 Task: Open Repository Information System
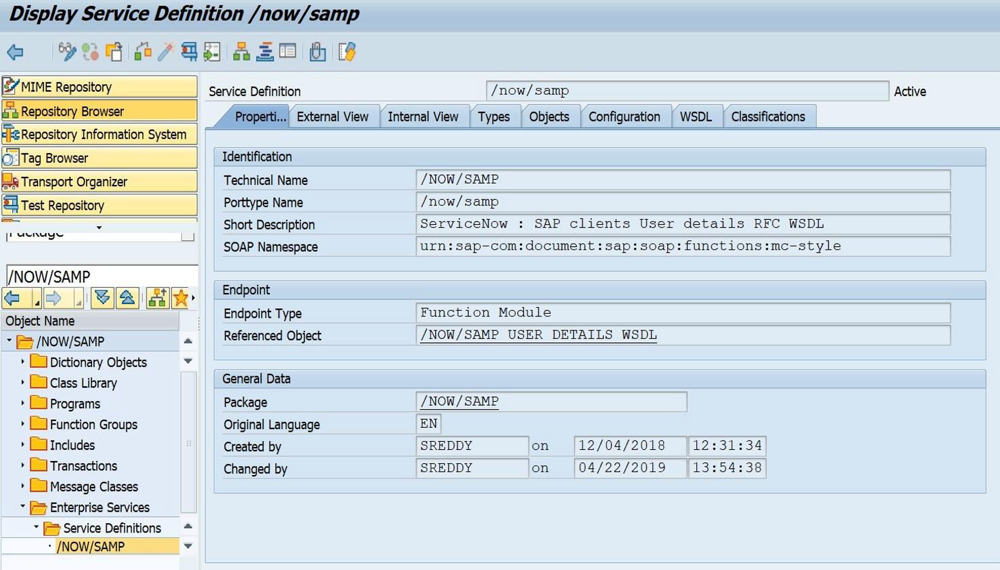[x=99, y=135]
